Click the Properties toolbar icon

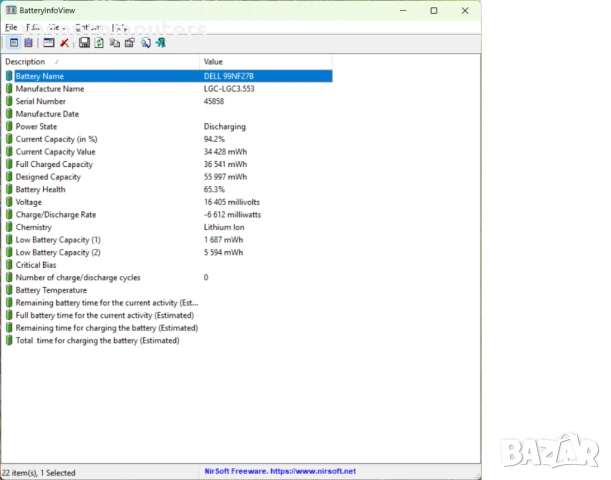click(130, 43)
